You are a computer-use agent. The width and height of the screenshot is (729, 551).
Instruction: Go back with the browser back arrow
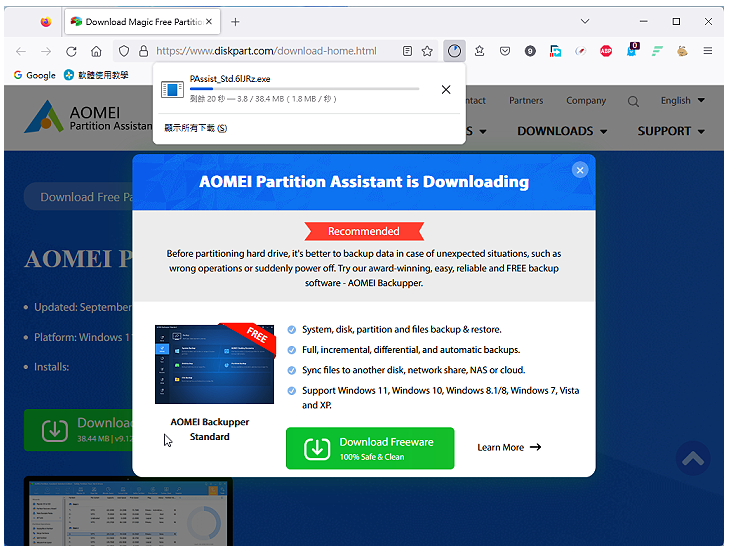point(21,51)
